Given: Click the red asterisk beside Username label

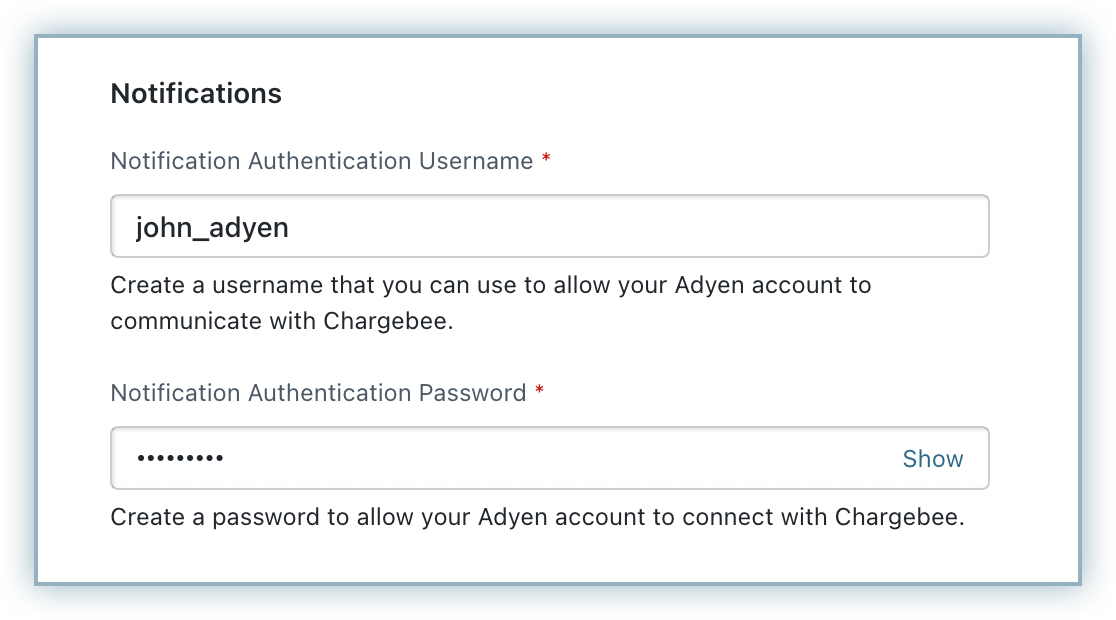Looking at the screenshot, I should click(546, 160).
